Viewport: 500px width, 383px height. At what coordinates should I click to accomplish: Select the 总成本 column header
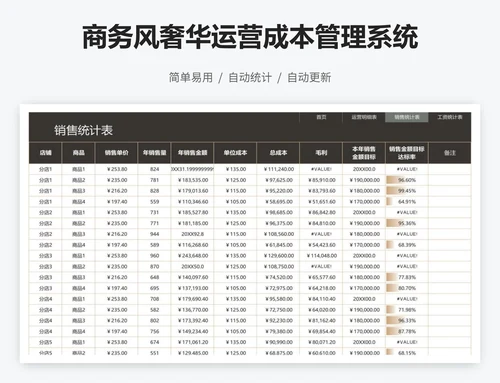[278, 153]
